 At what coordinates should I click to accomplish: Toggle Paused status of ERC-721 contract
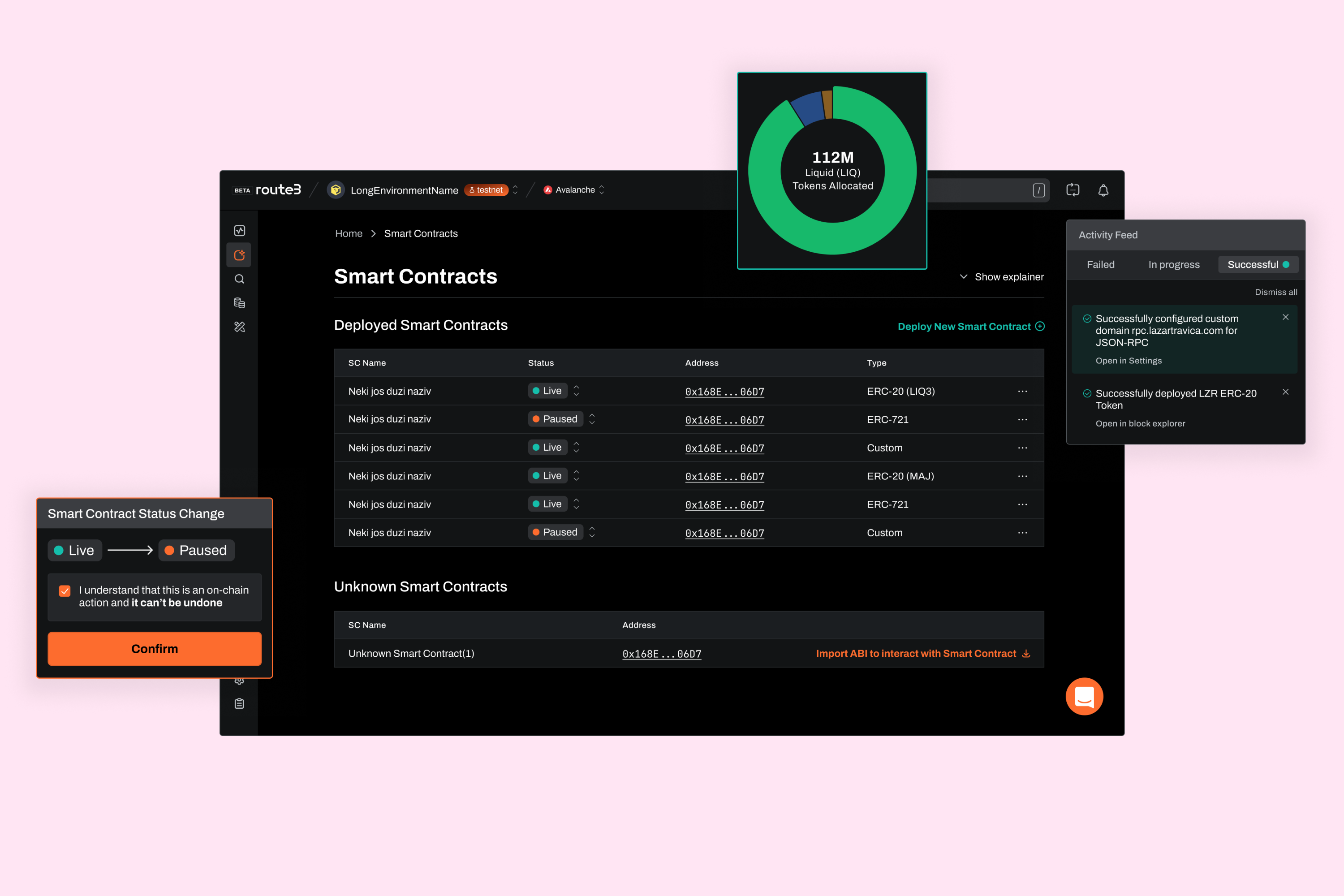(x=592, y=419)
